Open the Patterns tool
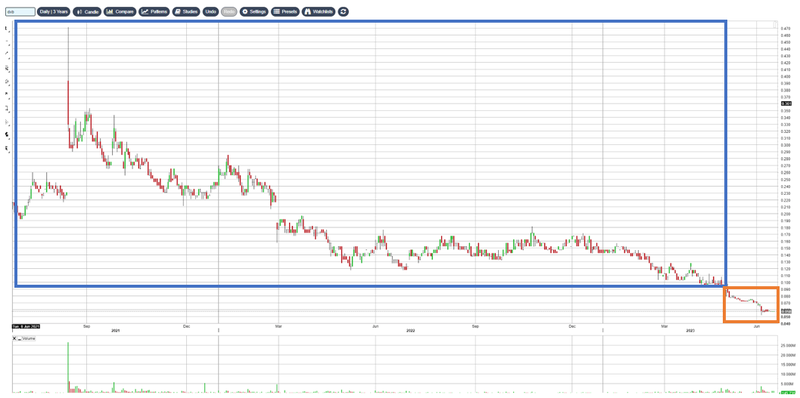 click(x=155, y=11)
